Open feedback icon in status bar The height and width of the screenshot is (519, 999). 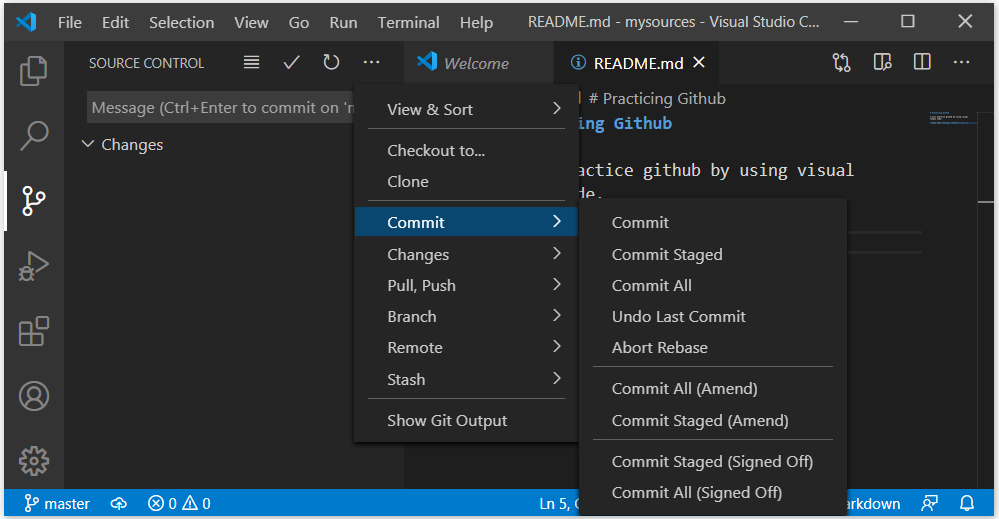(x=929, y=504)
